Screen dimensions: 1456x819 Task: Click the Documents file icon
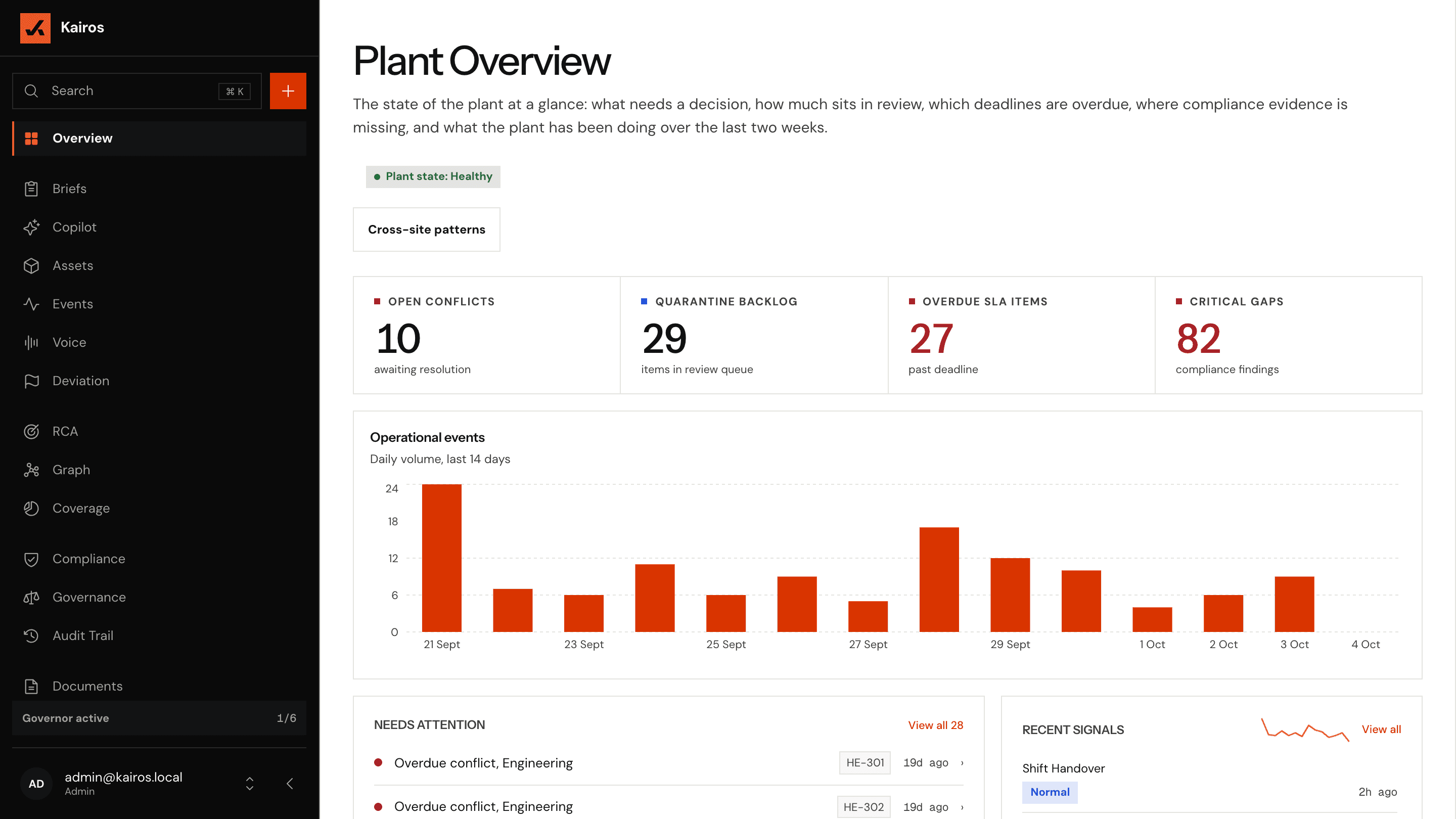pos(32,686)
